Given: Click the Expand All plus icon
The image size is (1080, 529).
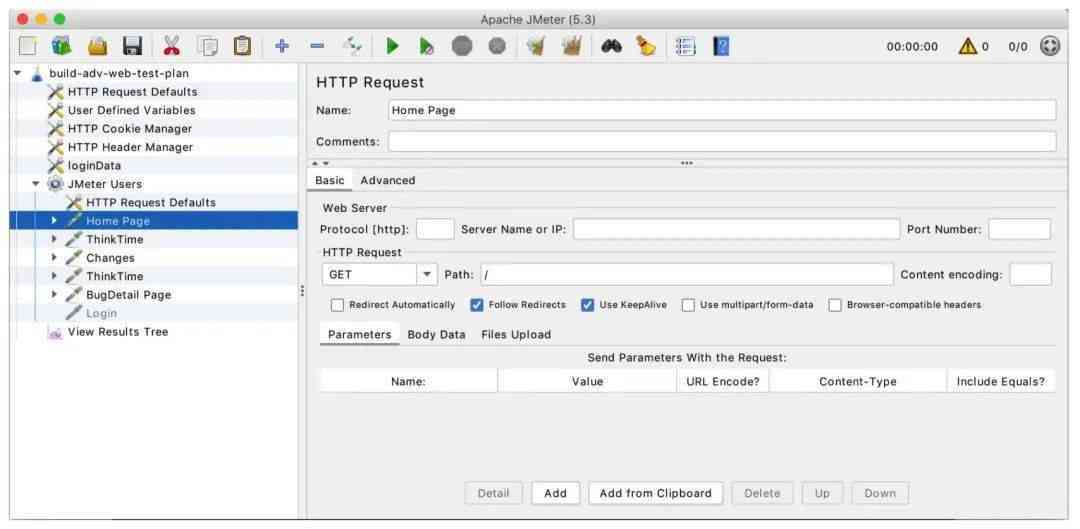Looking at the screenshot, I should [x=282, y=46].
